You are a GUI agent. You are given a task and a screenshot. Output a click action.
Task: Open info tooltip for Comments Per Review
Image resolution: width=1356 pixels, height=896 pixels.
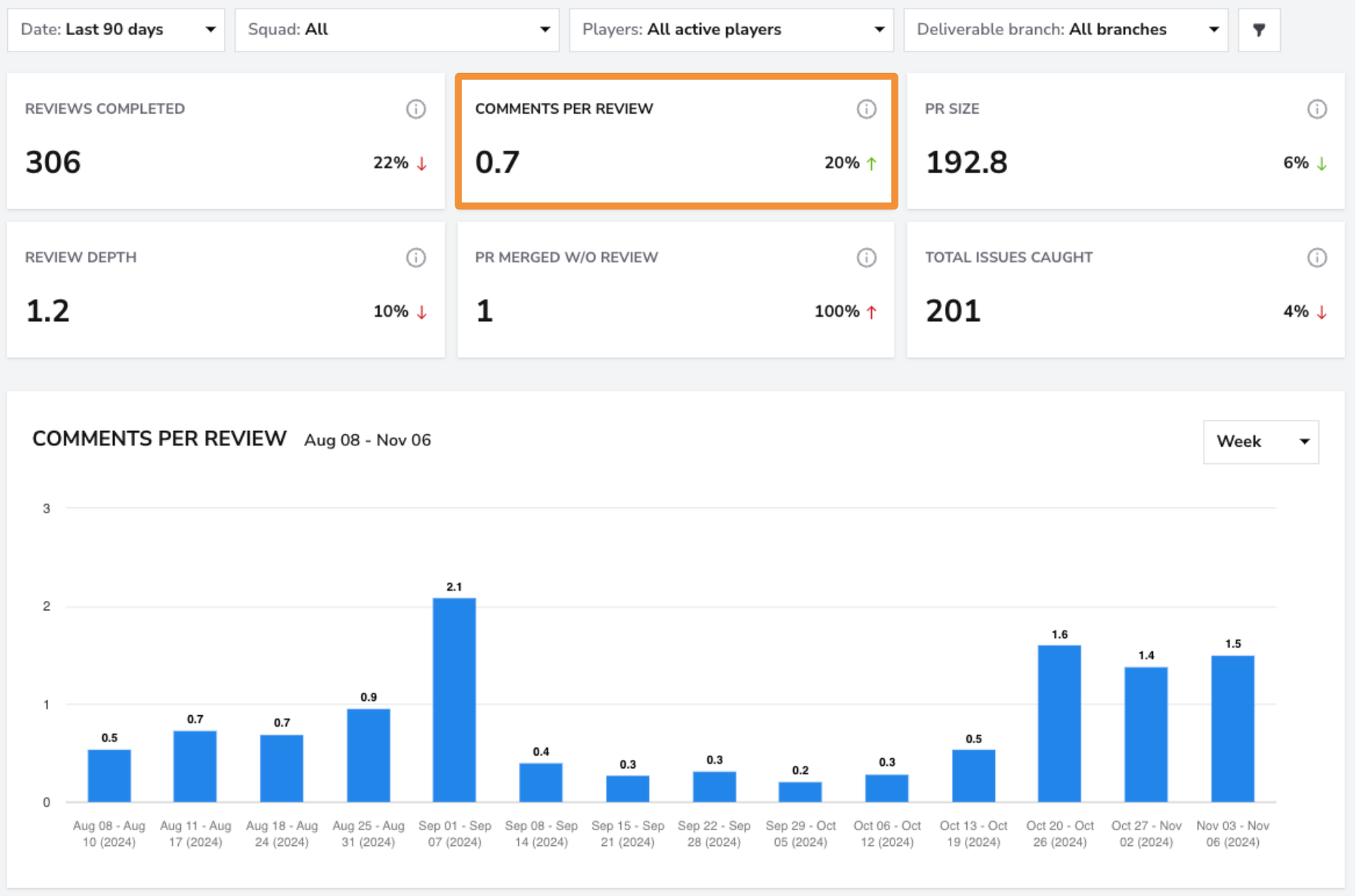click(866, 109)
